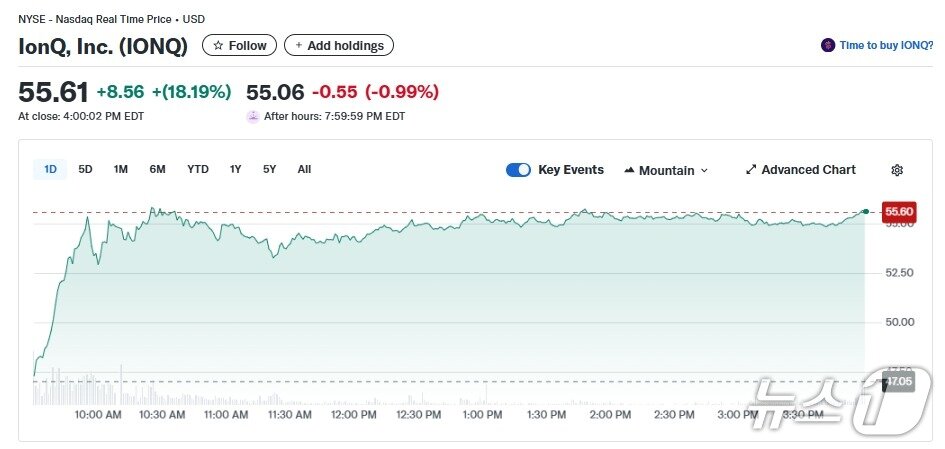Show the 5Y chart range
The height and width of the screenshot is (449, 945).
[269, 169]
